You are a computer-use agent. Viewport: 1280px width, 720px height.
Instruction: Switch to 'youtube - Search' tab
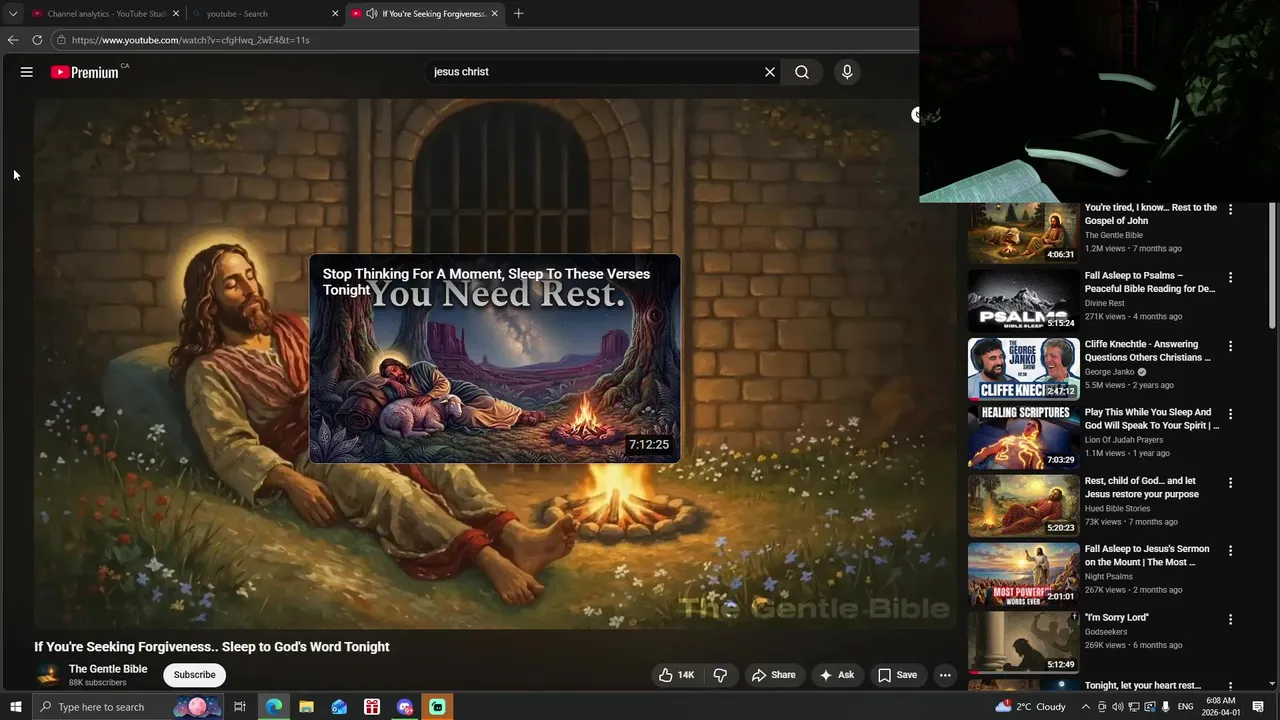tap(265, 14)
